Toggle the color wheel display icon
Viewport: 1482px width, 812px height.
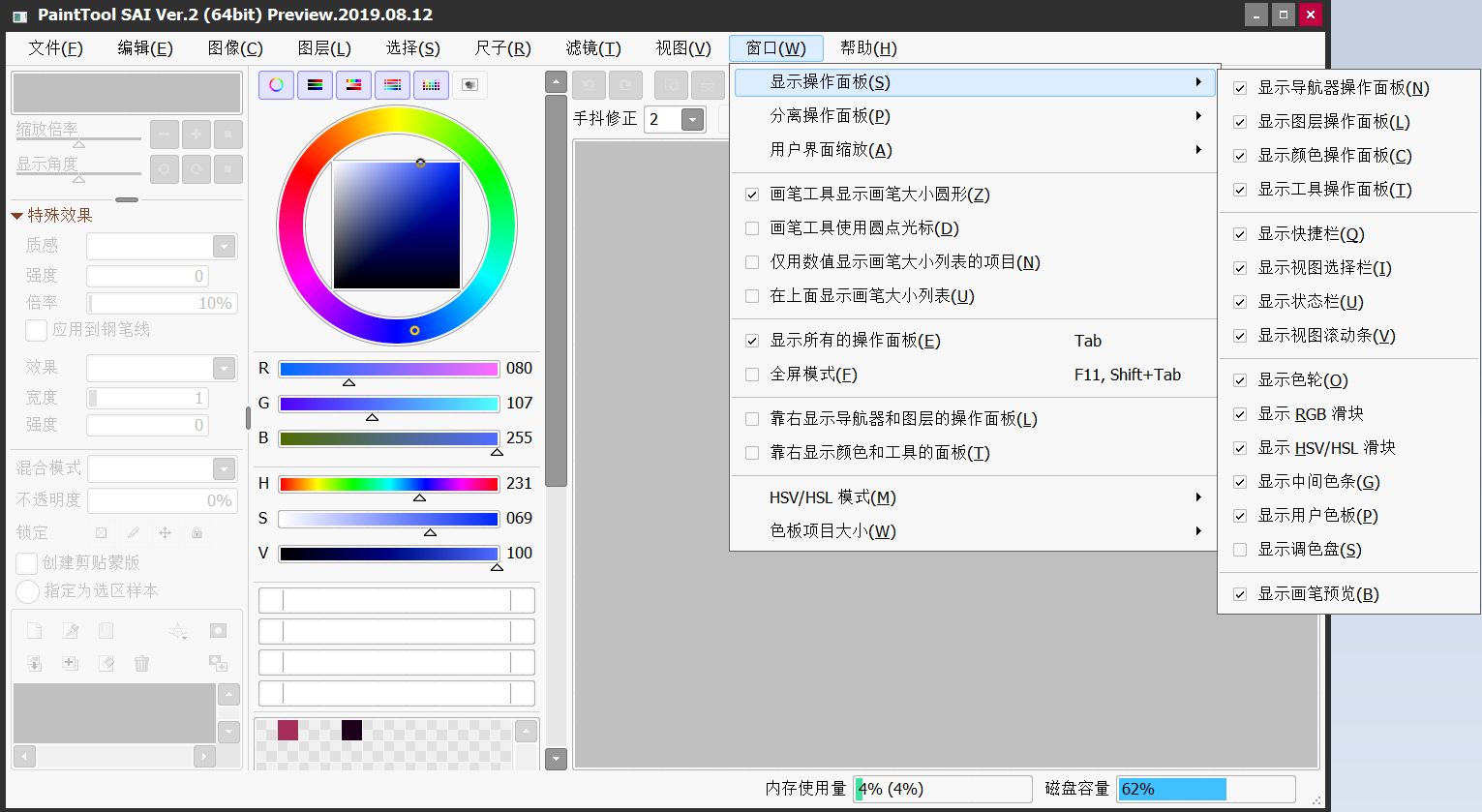click(276, 85)
